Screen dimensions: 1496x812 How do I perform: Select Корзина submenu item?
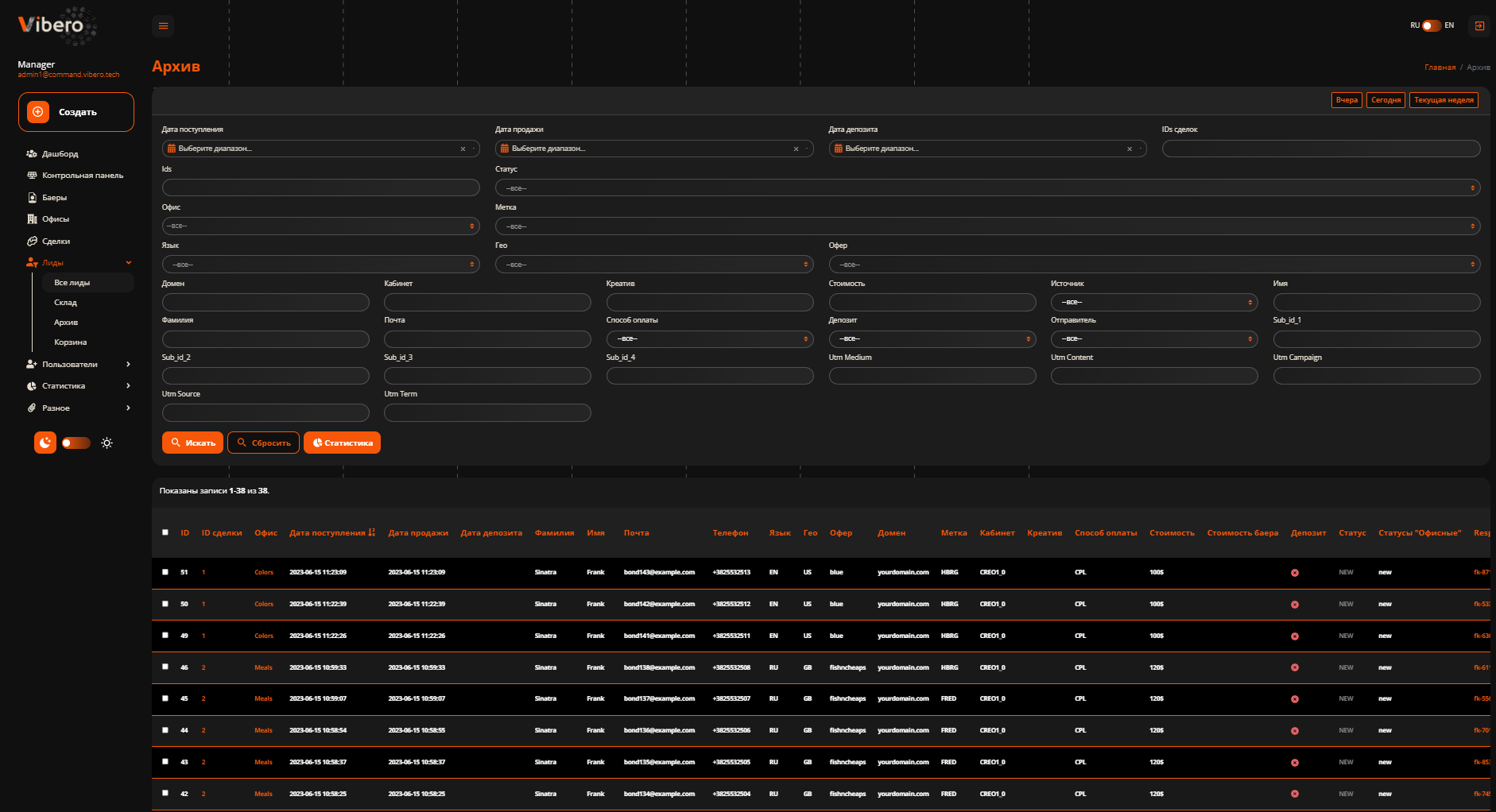(x=70, y=342)
